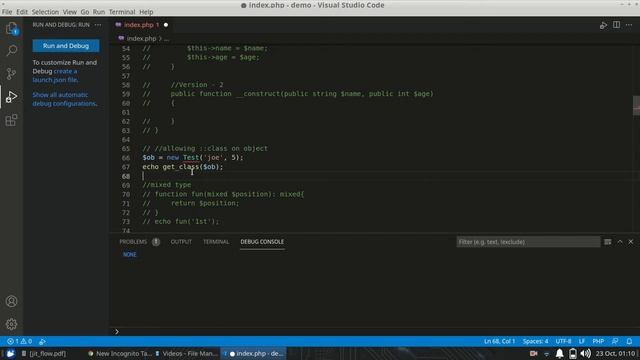Open Run and Debug panel more actions
Image resolution: width=640 pixels, height=360 pixels.
98,25
